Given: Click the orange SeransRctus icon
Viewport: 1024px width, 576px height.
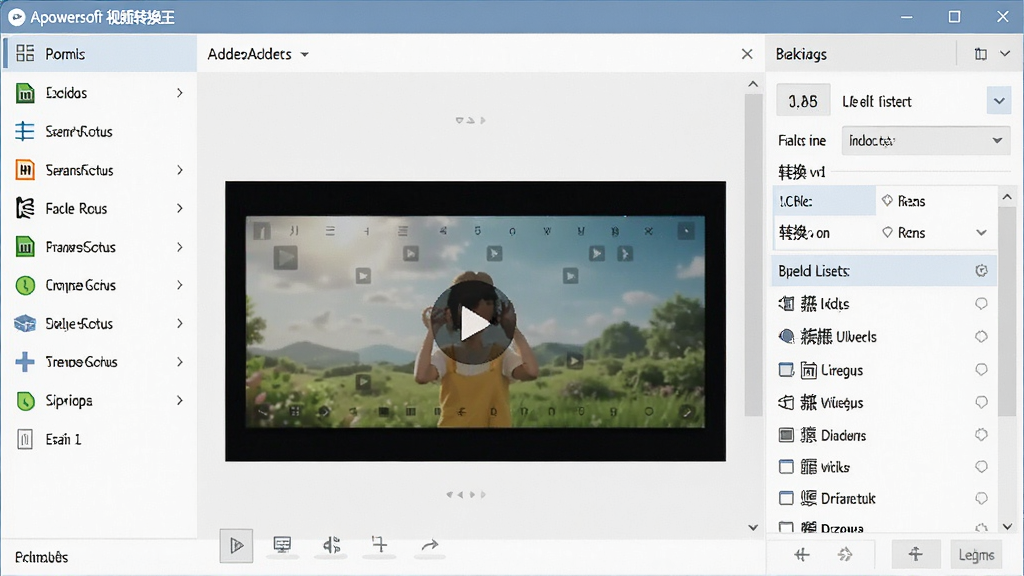Looking at the screenshot, I should pos(25,170).
